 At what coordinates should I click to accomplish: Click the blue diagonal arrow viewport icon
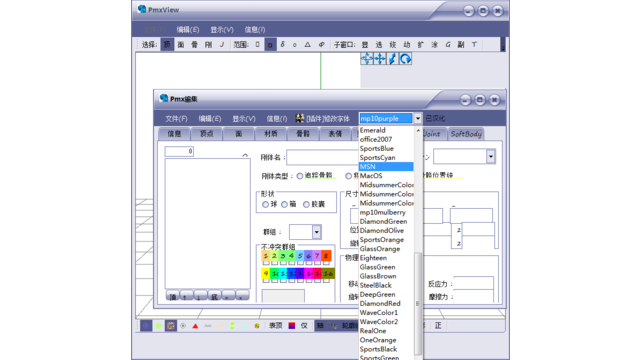click(x=392, y=59)
